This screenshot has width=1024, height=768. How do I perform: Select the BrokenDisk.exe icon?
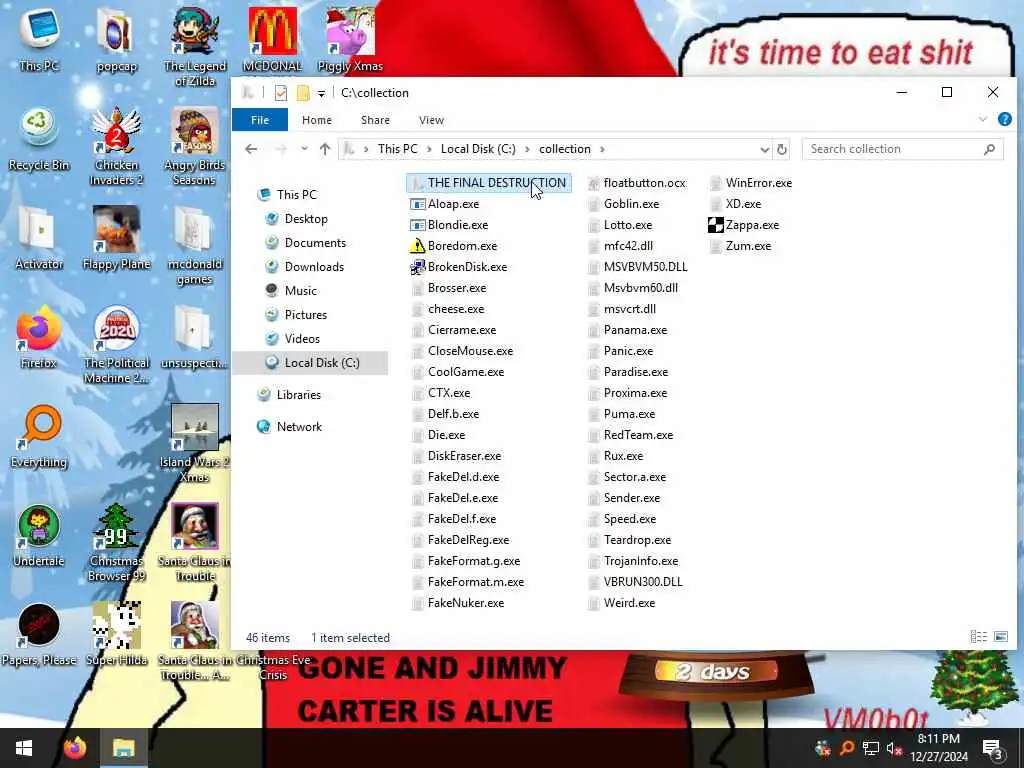coord(417,266)
